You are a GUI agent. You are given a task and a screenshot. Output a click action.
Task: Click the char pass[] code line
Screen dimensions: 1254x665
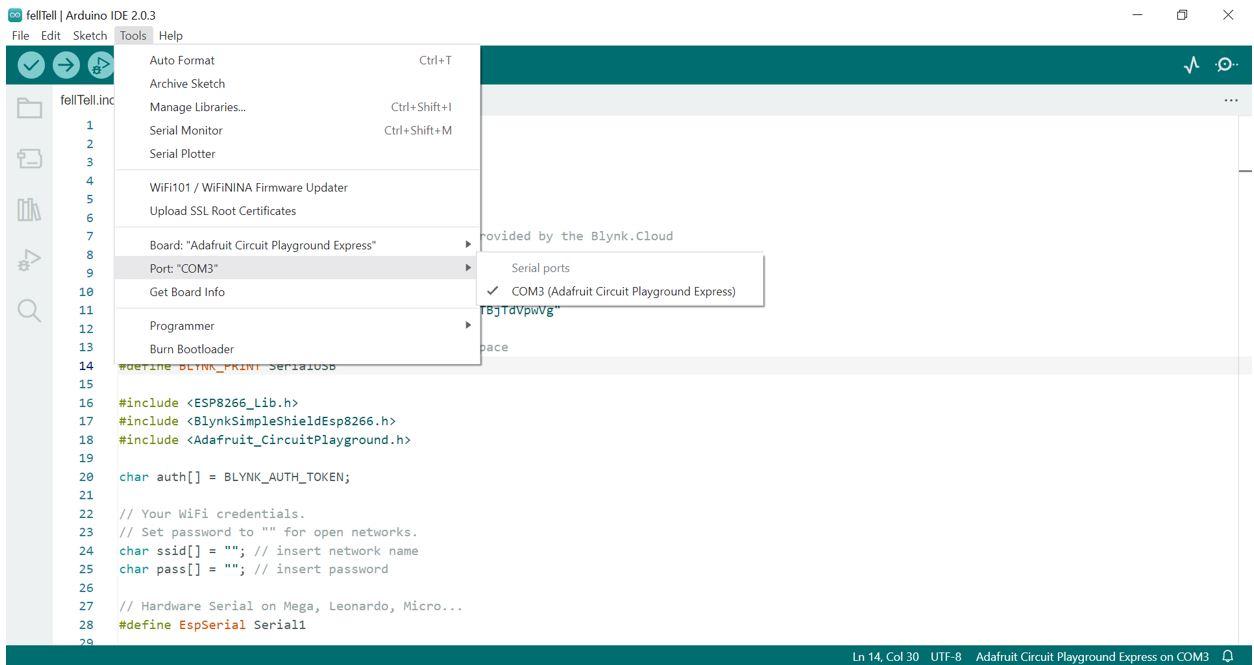point(253,569)
